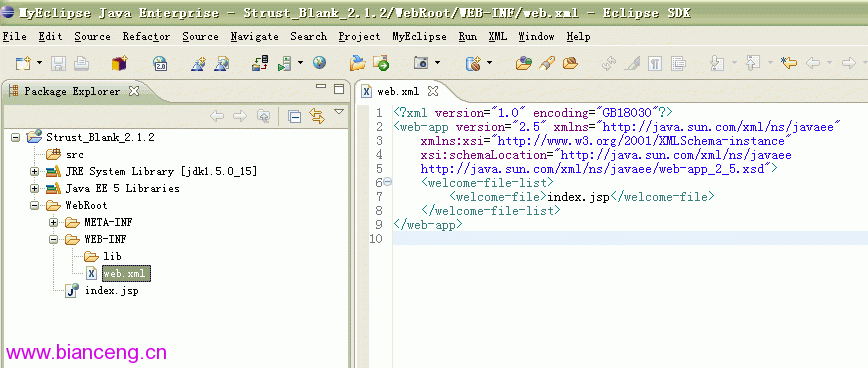868x368 pixels.
Task: Open the MyEclipse menu
Action: [419, 37]
